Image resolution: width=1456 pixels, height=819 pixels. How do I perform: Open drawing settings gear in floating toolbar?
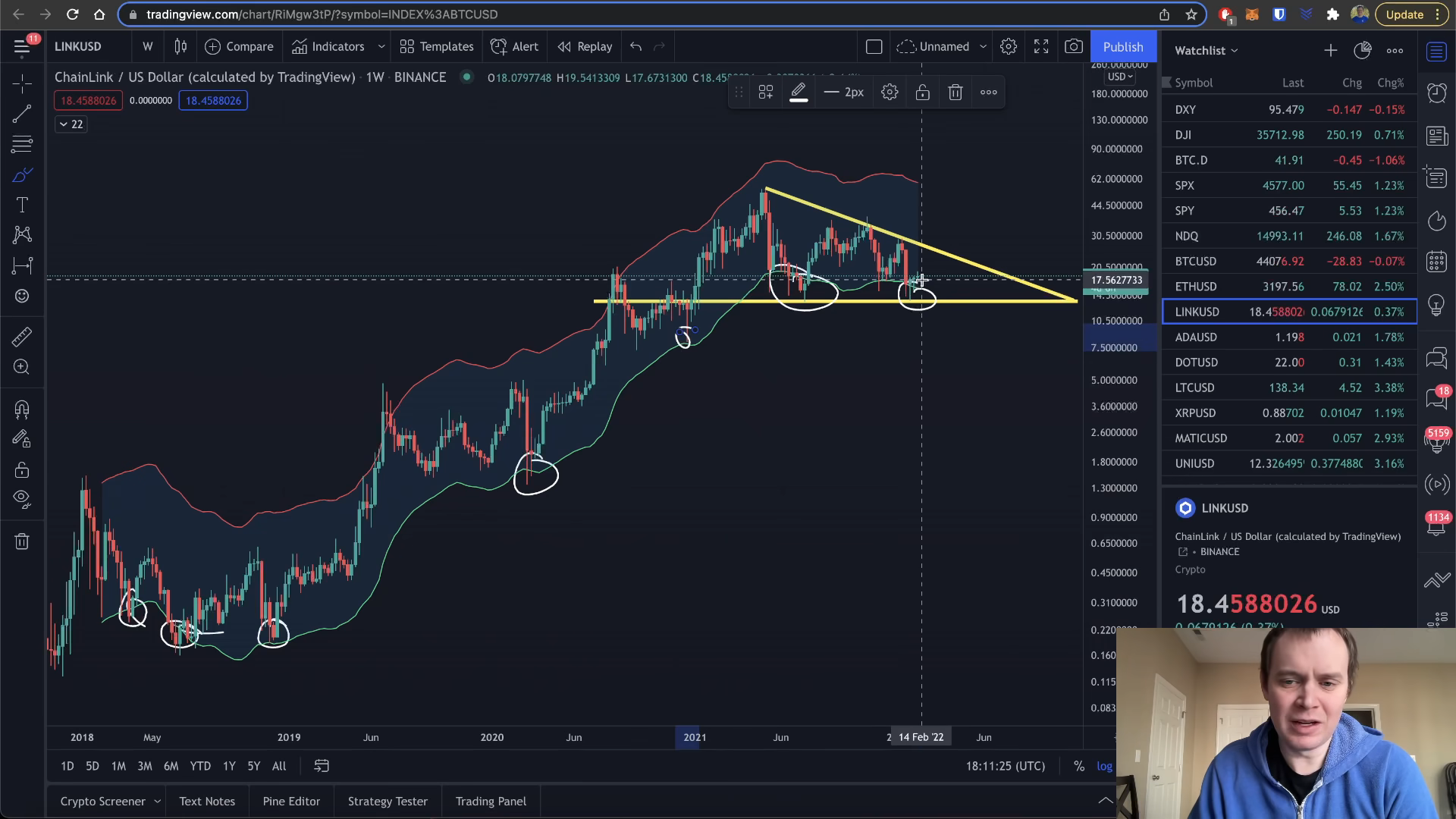[890, 93]
